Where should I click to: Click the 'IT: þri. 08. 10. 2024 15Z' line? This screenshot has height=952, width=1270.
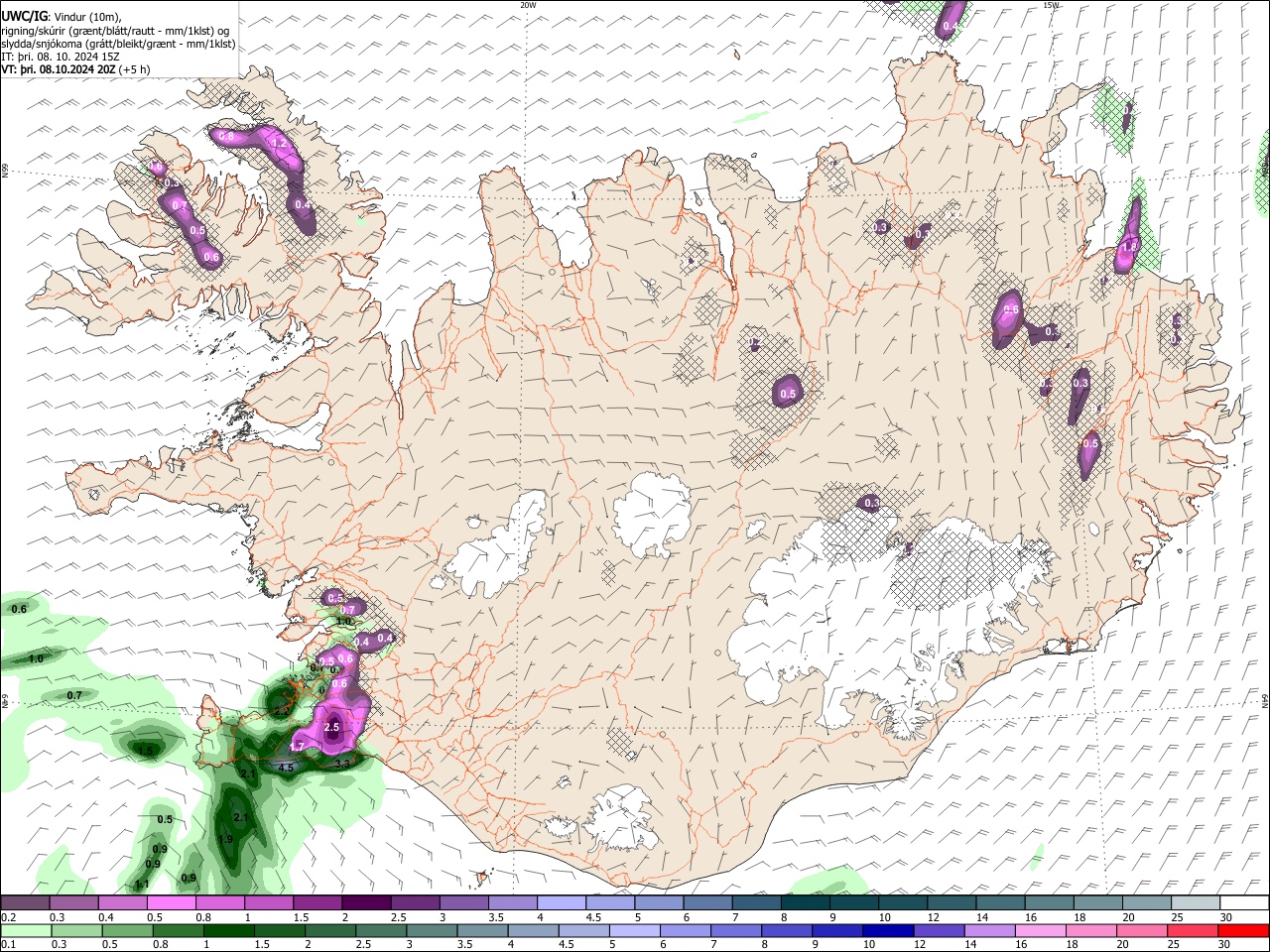coord(60,57)
